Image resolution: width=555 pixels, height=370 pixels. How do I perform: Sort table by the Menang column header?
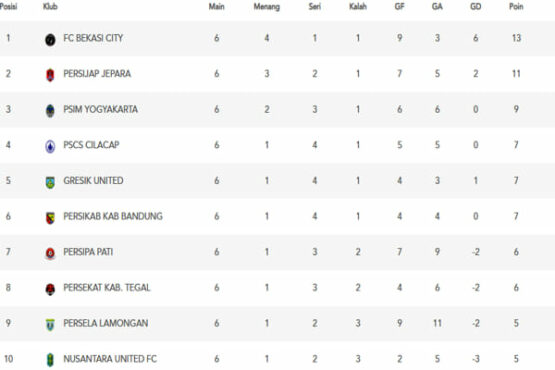(267, 7)
